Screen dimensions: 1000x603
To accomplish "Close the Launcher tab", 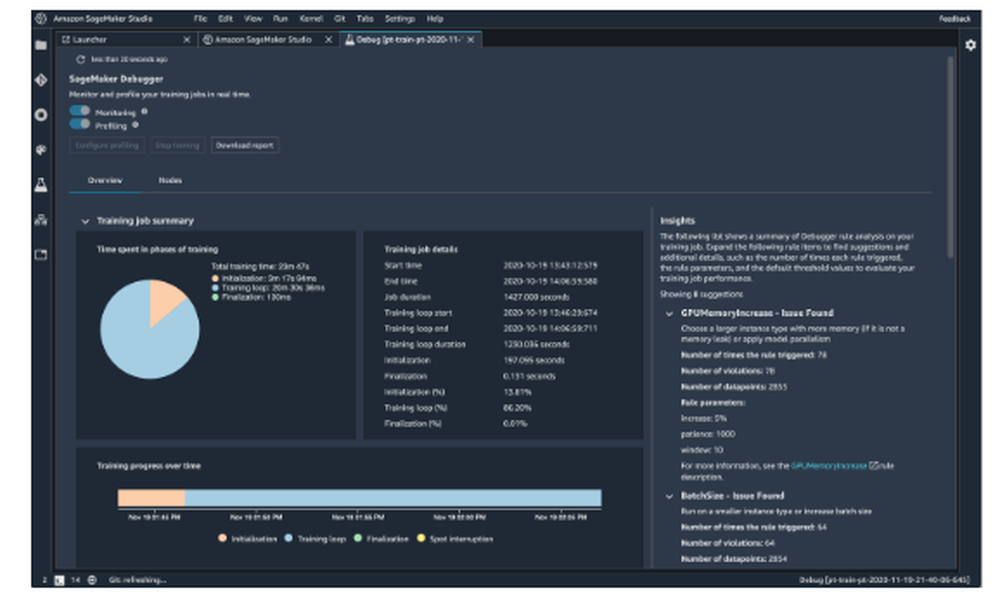I will pyautogui.click(x=187, y=40).
